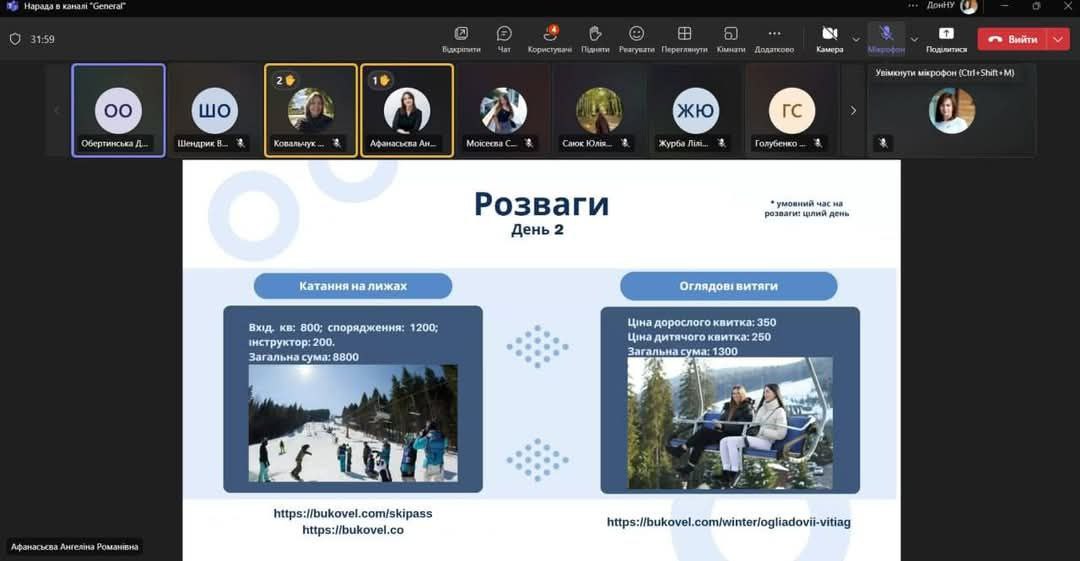
Task: Click the Катання на лижах heading
Action: click(353, 286)
